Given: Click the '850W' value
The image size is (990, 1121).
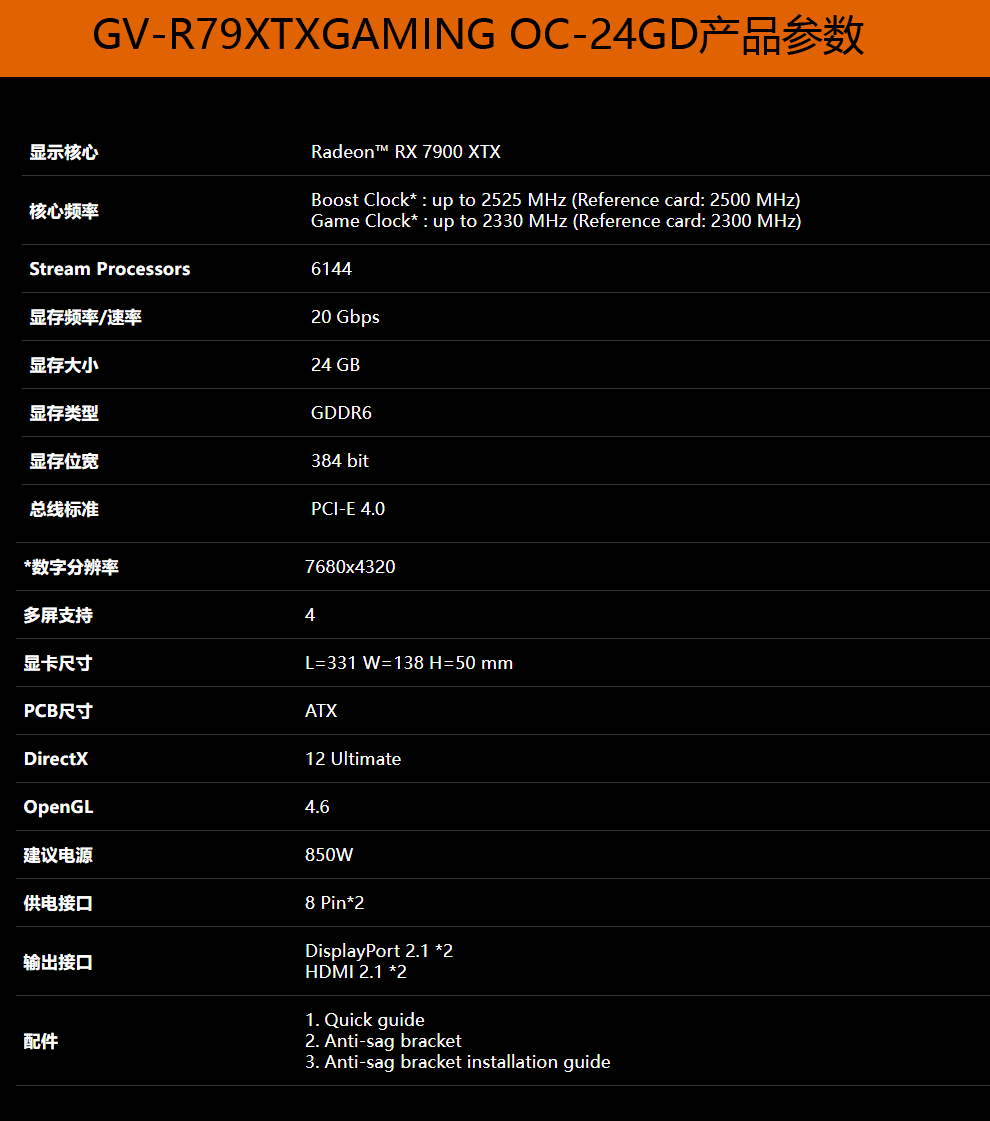Looking at the screenshot, I should [x=329, y=854].
